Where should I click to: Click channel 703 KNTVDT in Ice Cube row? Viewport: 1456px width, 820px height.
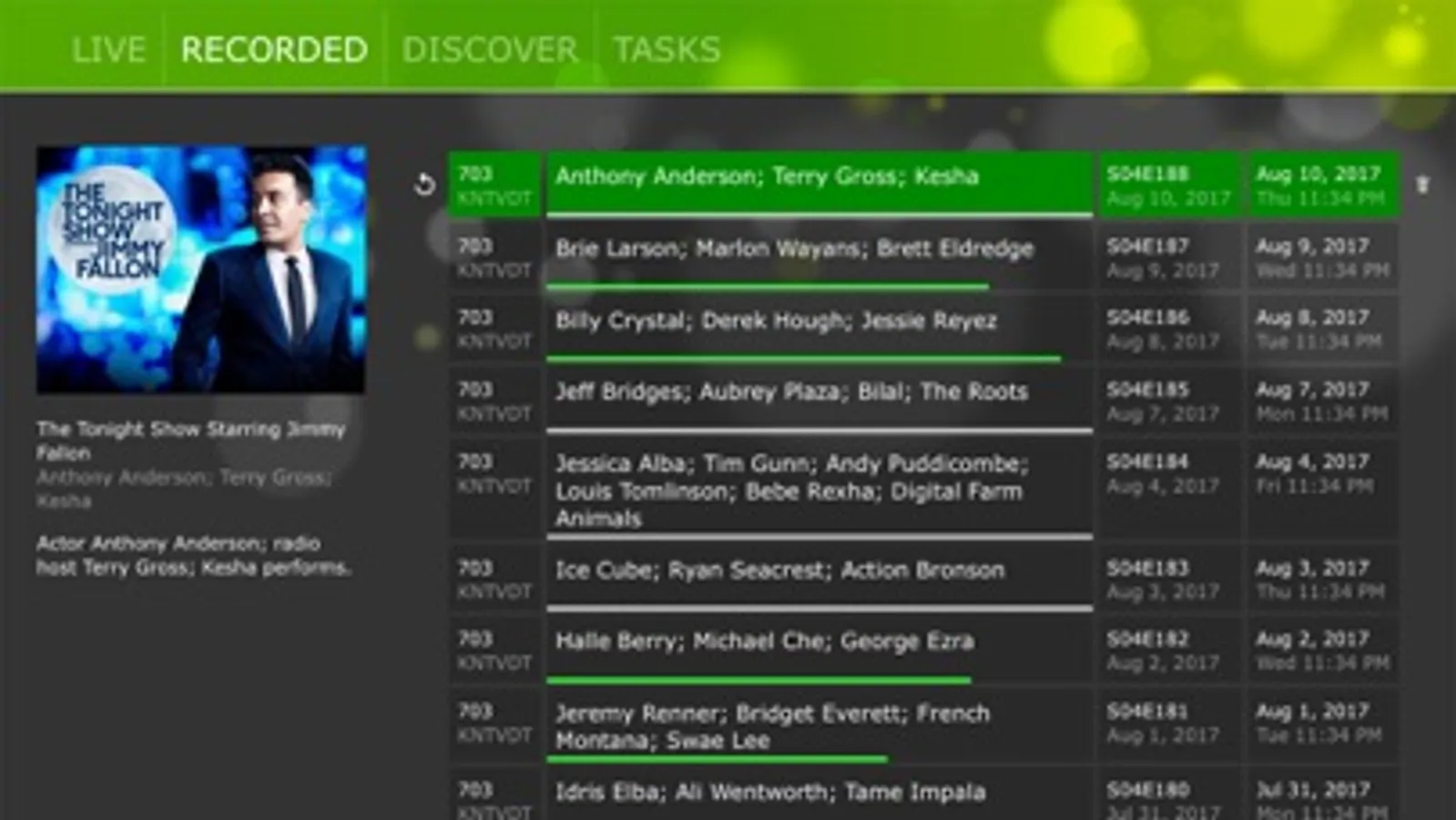494,579
